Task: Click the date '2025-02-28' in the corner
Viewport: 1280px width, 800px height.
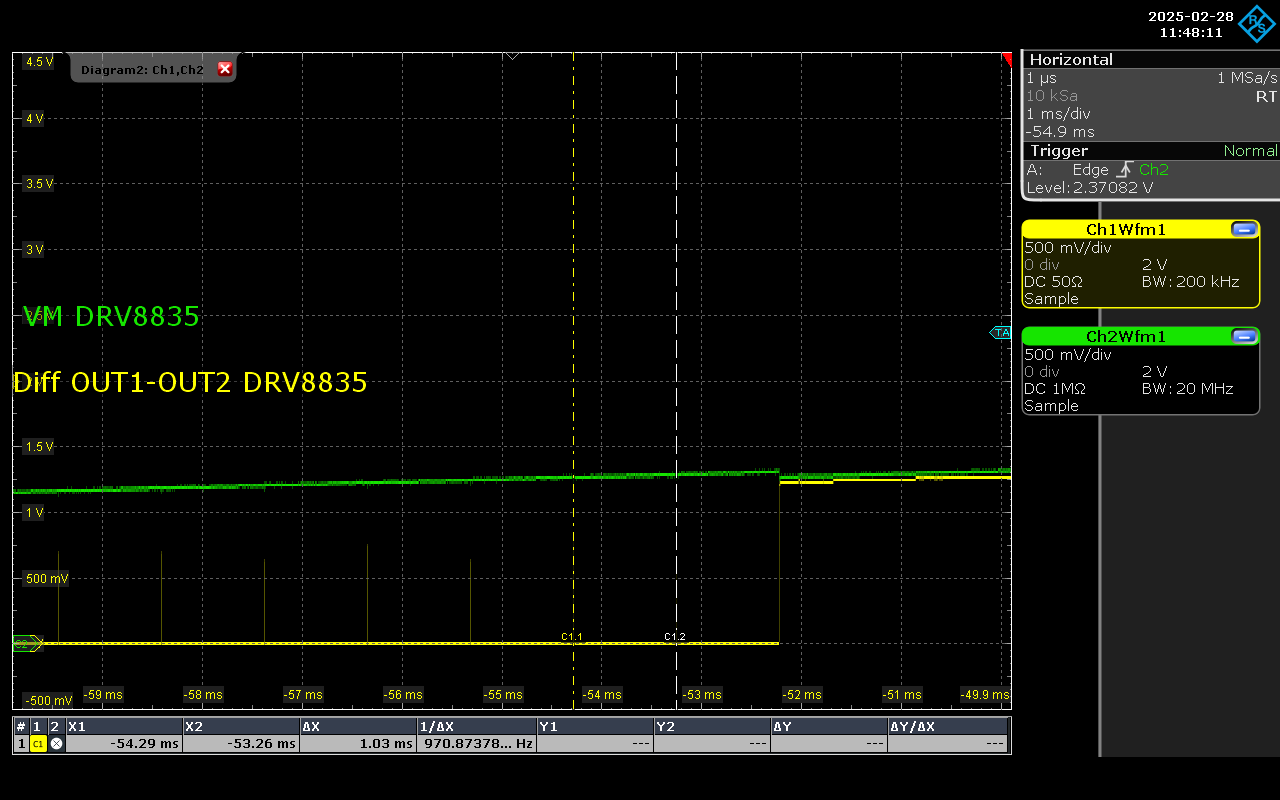Action: point(1190,16)
